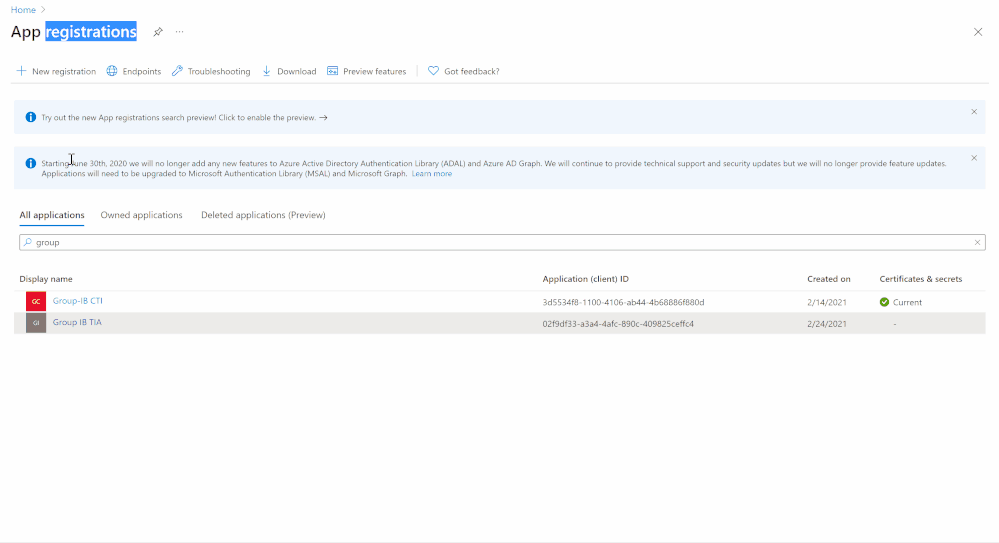Switch to Deleted applications (Preview) tab

pyautogui.click(x=263, y=215)
